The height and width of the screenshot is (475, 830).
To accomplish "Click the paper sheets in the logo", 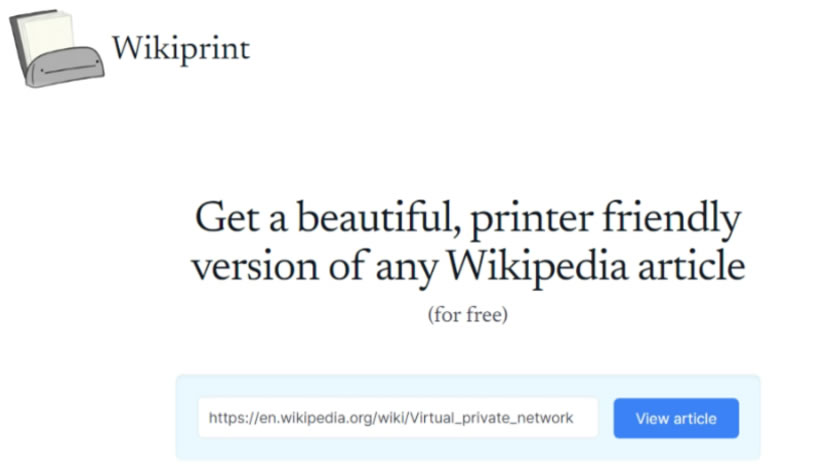I will [44, 32].
